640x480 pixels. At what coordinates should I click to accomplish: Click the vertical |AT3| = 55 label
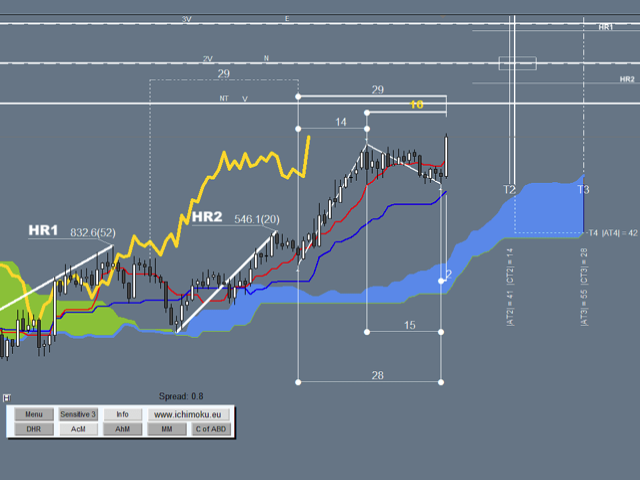point(584,308)
